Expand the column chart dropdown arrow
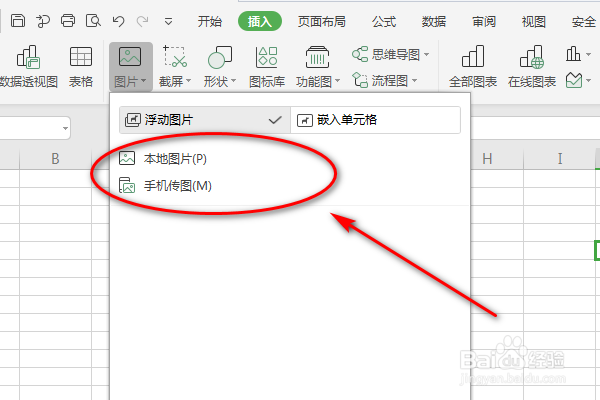The image size is (600, 400). pos(589,55)
